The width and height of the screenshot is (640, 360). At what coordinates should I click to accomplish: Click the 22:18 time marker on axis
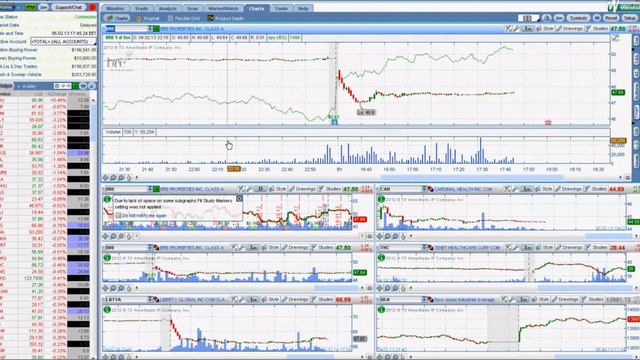point(233,169)
